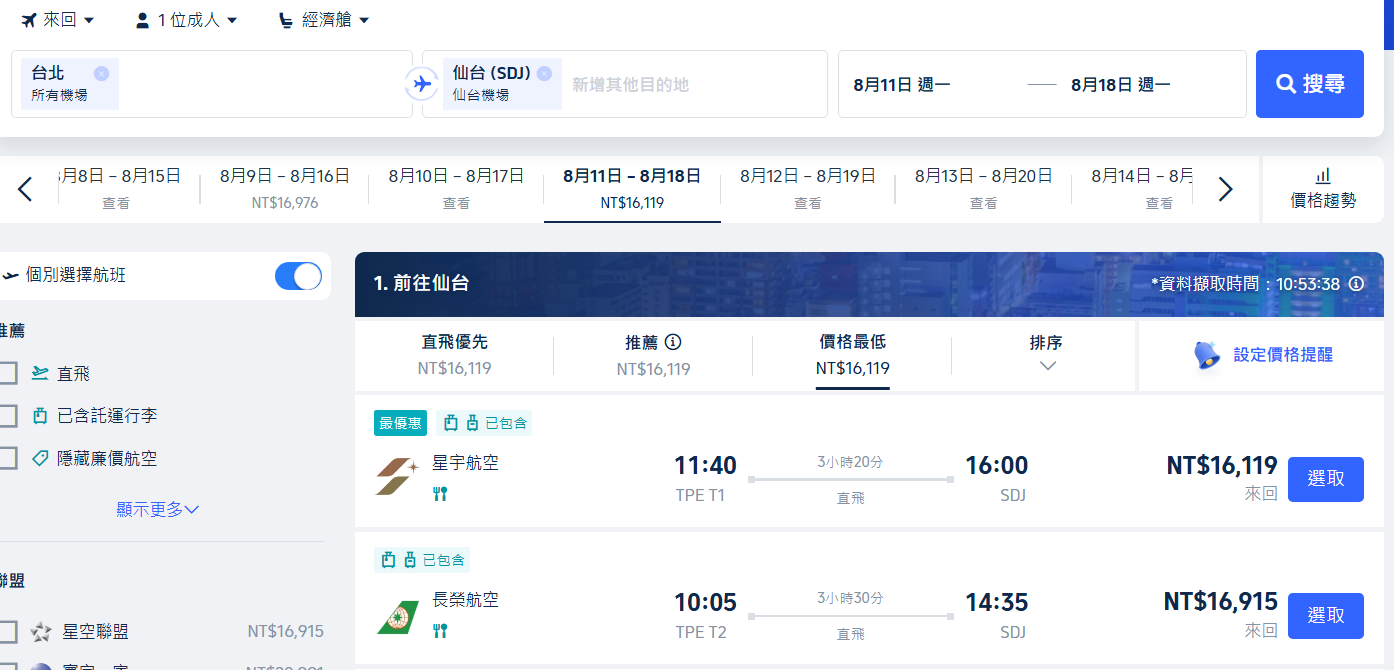Screen dimensions: 1394x670
Task: Swap origin and destination with the airplane icon
Action: click(x=422, y=84)
